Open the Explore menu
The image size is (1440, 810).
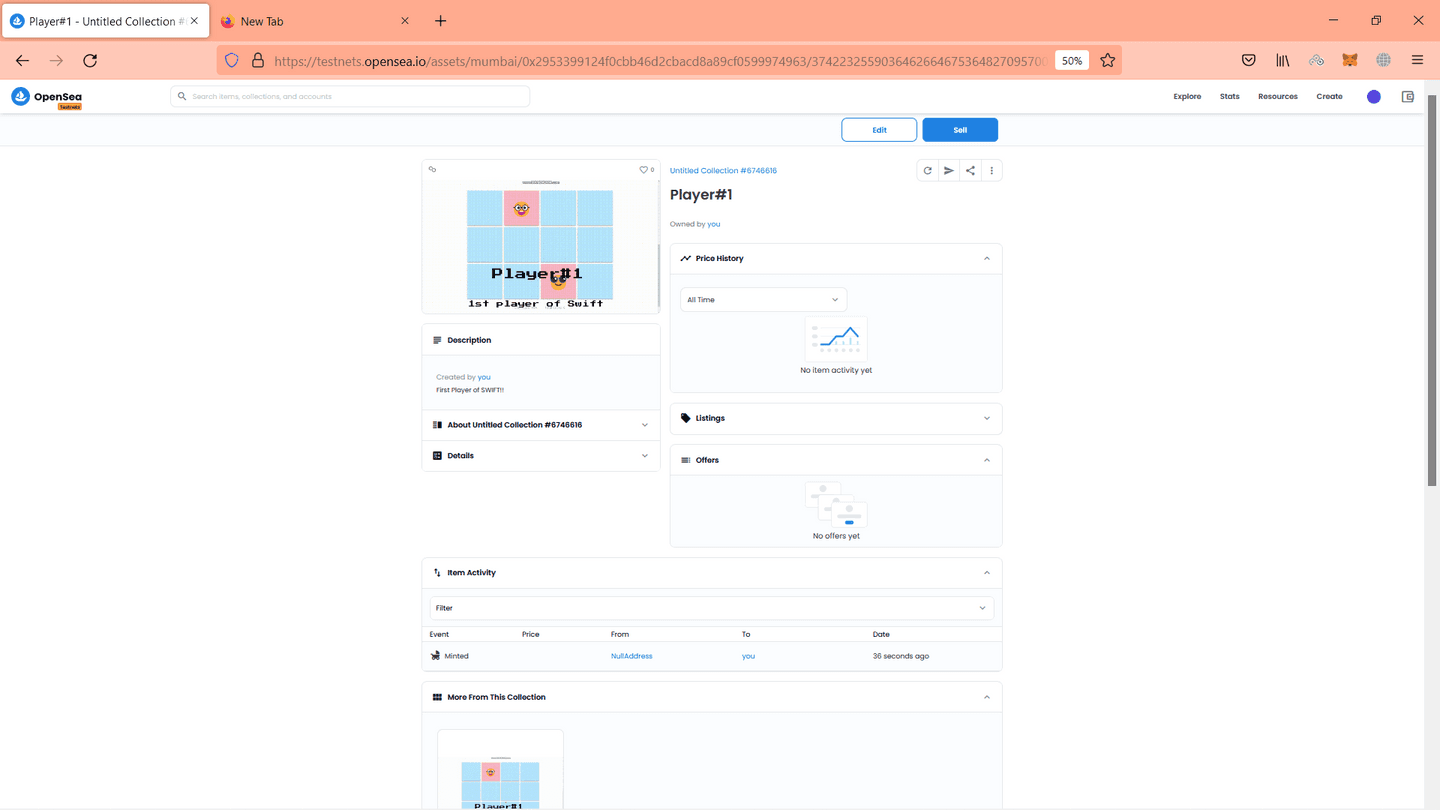[x=1187, y=97]
